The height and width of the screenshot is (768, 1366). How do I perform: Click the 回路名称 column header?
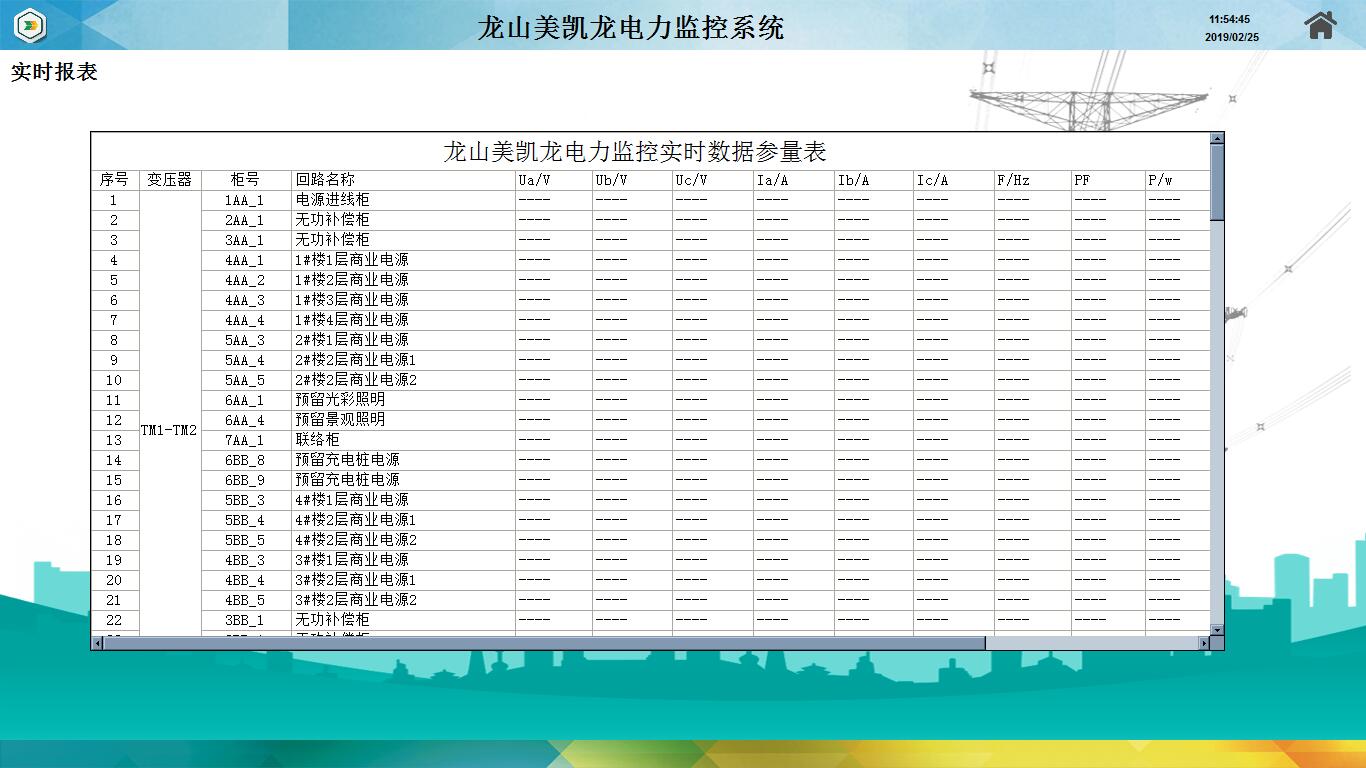(x=325, y=180)
